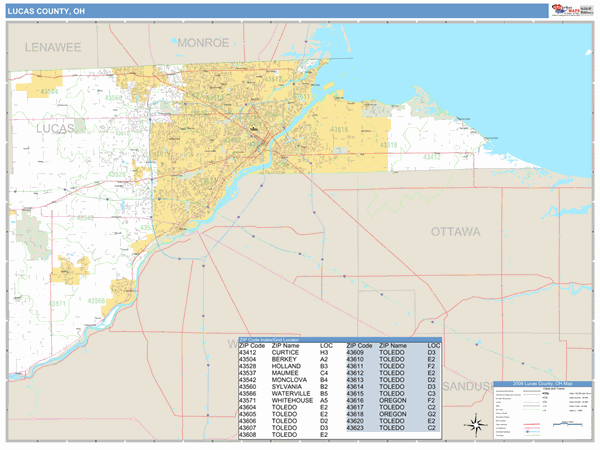The width and height of the screenshot is (600, 450).
Task: Click the MONROE county label
Action: pyautogui.click(x=203, y=43)
